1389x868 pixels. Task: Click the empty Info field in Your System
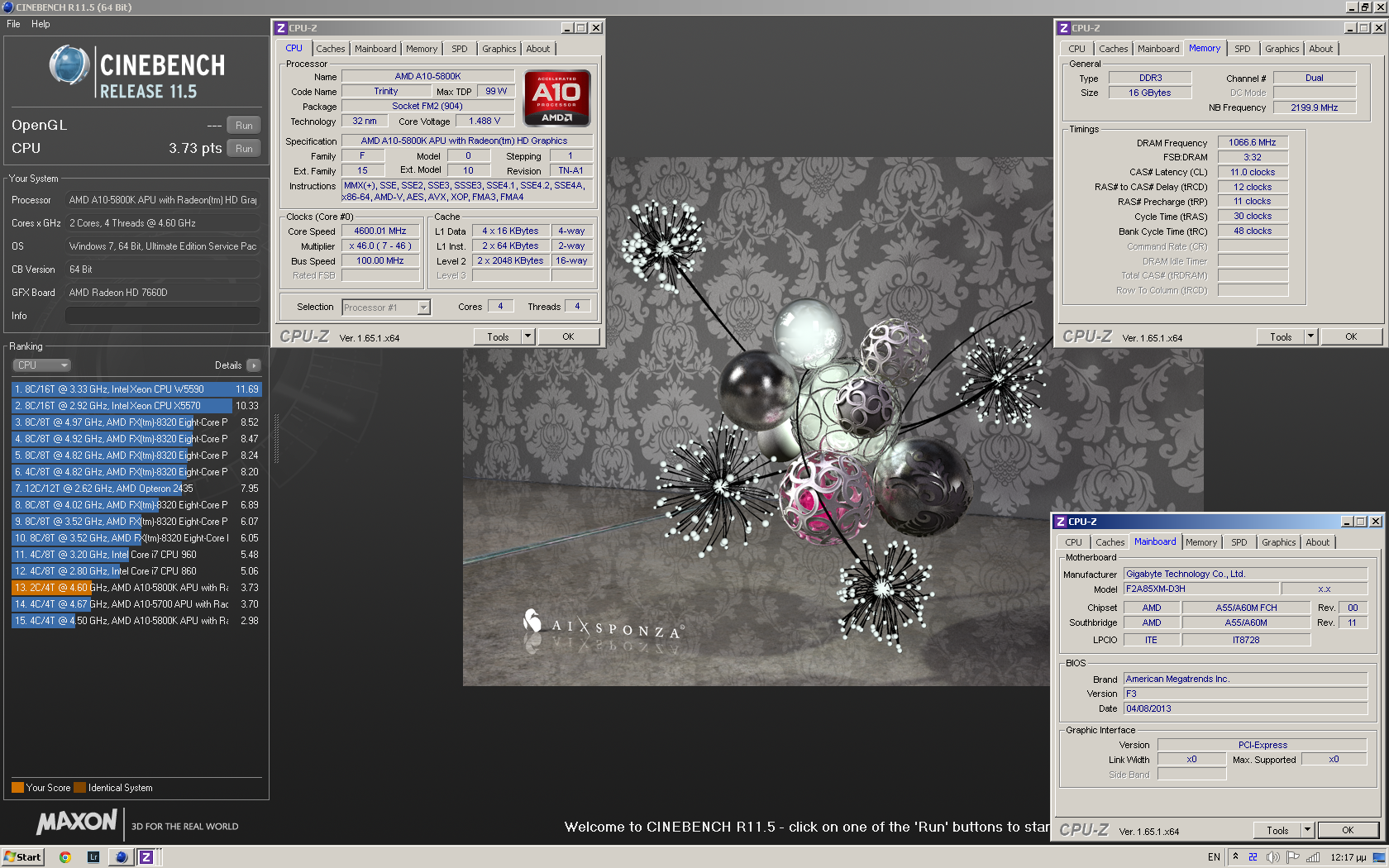163,316
